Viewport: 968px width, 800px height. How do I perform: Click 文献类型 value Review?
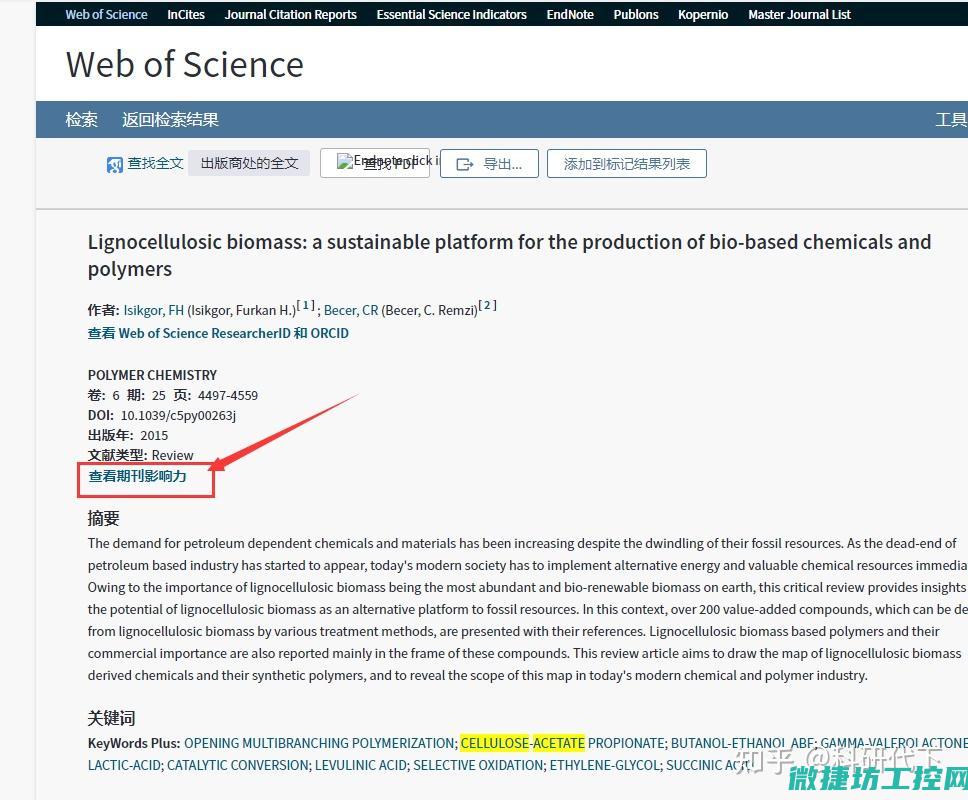(172, 455)
